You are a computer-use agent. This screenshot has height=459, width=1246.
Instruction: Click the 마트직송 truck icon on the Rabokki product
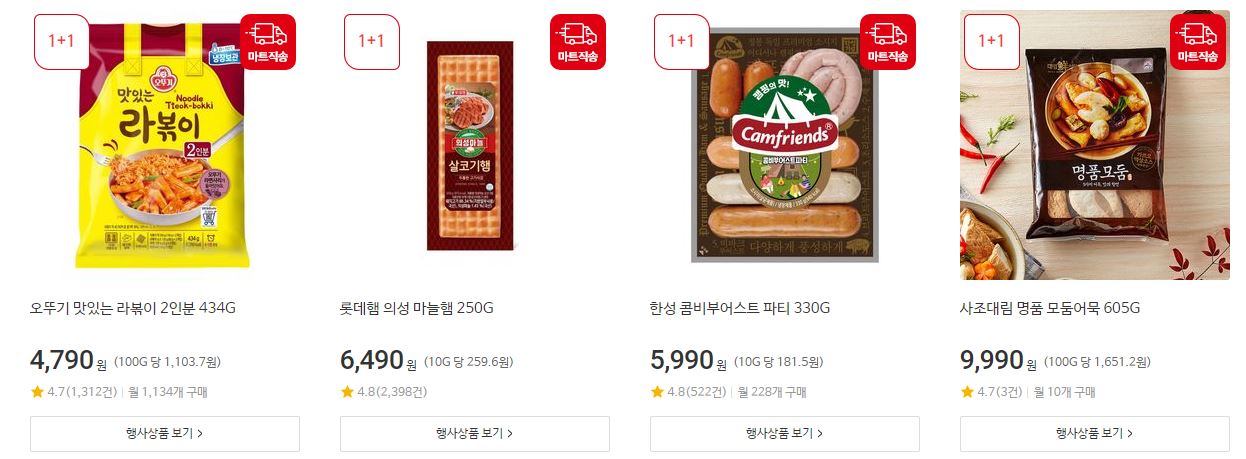tap(268, 41)
